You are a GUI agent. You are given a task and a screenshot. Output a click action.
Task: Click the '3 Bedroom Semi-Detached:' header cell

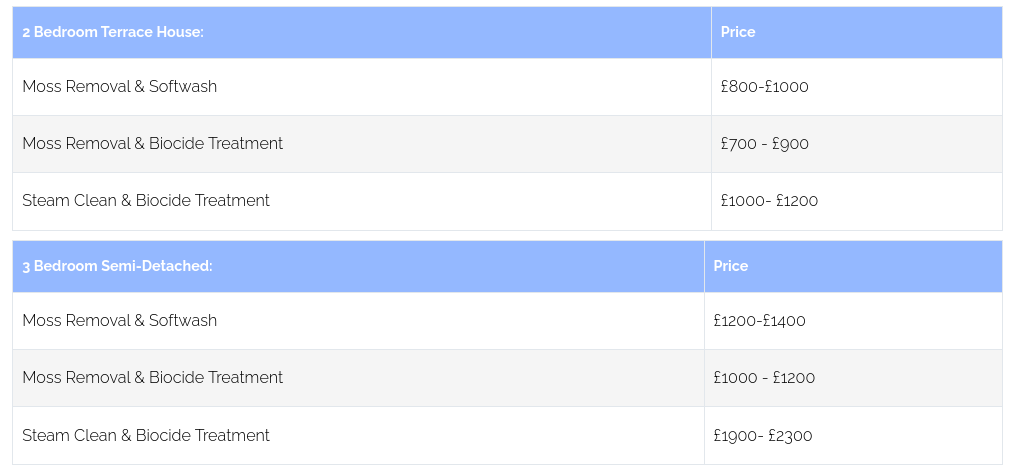118,266
